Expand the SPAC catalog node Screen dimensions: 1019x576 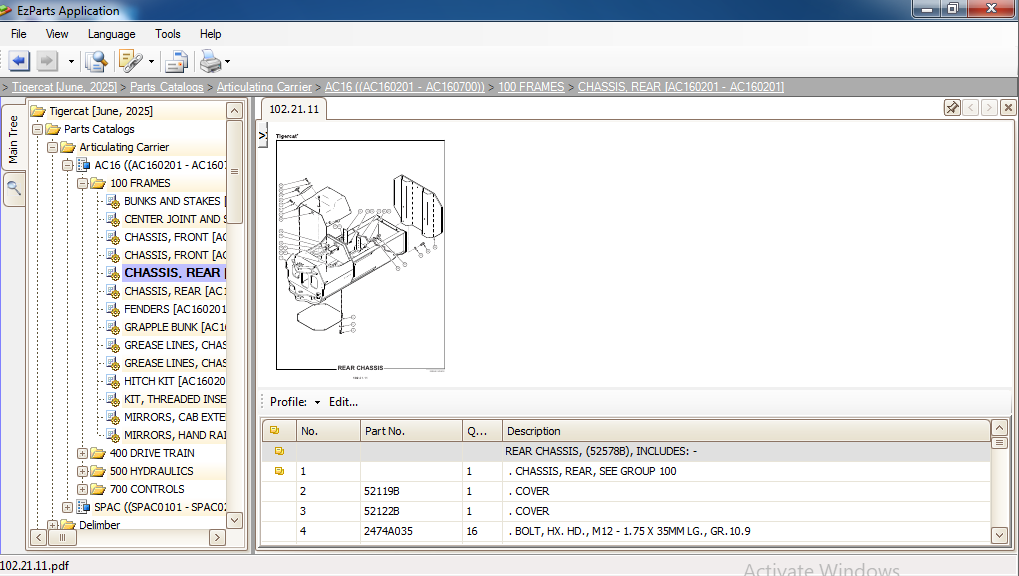[68, 507]
